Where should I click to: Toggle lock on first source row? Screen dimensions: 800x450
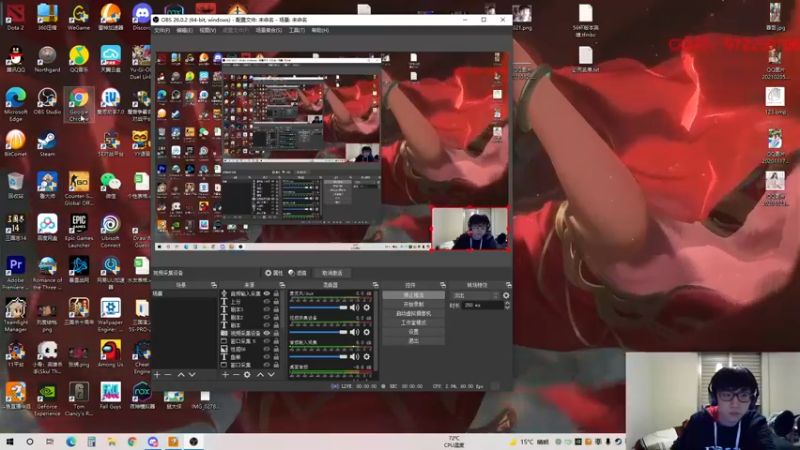coord(276,293)
